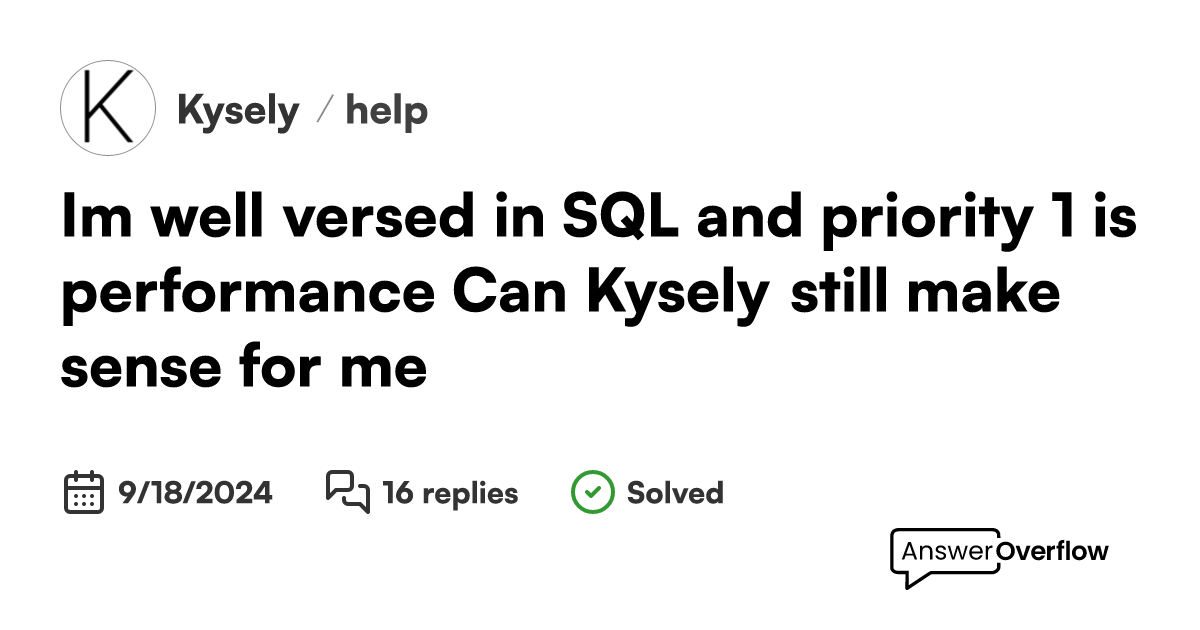Open the help channel link
The image size is (1200, 630).
coord(386,111)
